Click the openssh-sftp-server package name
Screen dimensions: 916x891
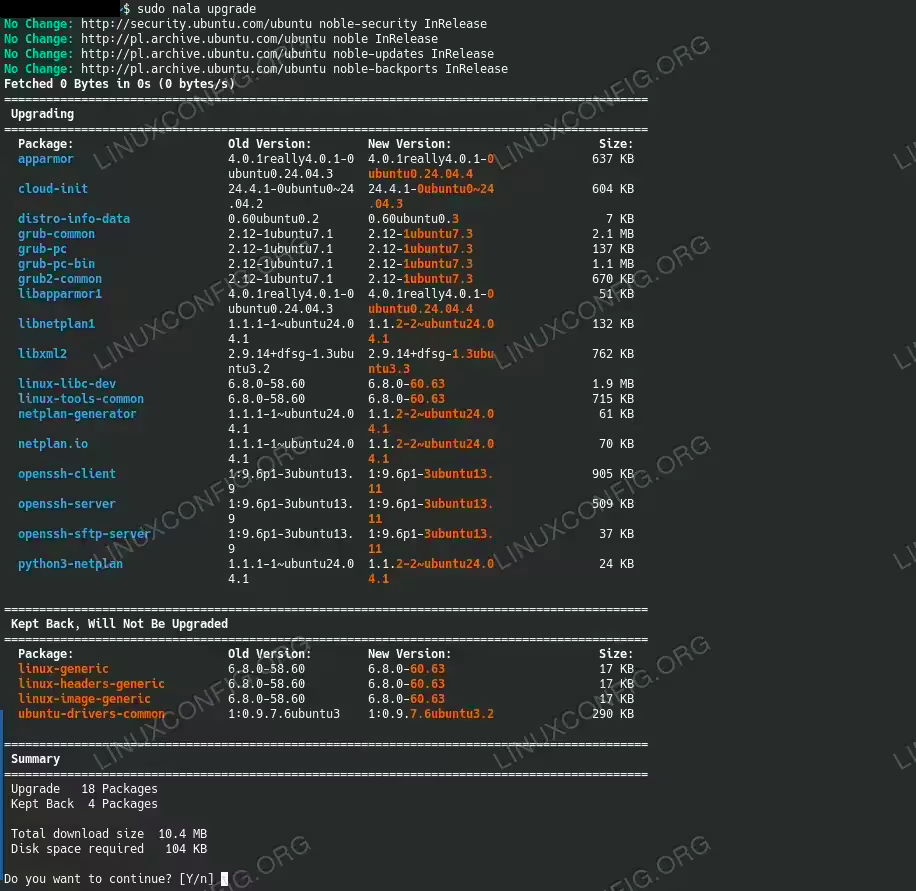[x=84, y=533]
